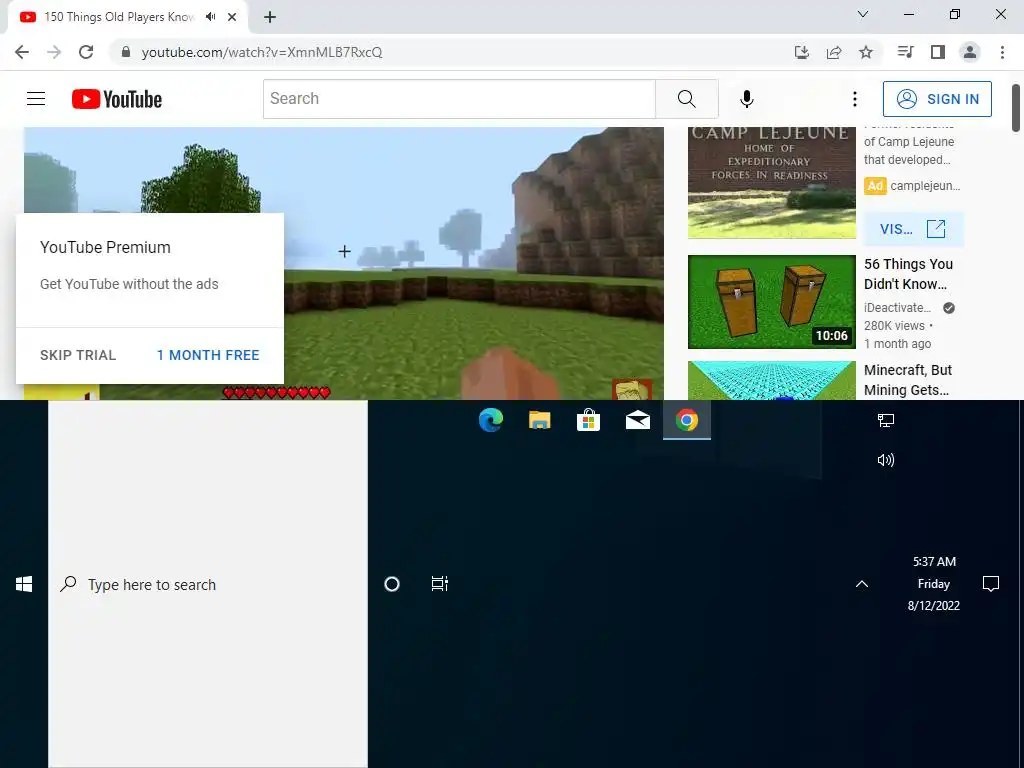1024x768 pixels.
Task: Open Chrome side panel icon
Action: click(x=938, y=52)
